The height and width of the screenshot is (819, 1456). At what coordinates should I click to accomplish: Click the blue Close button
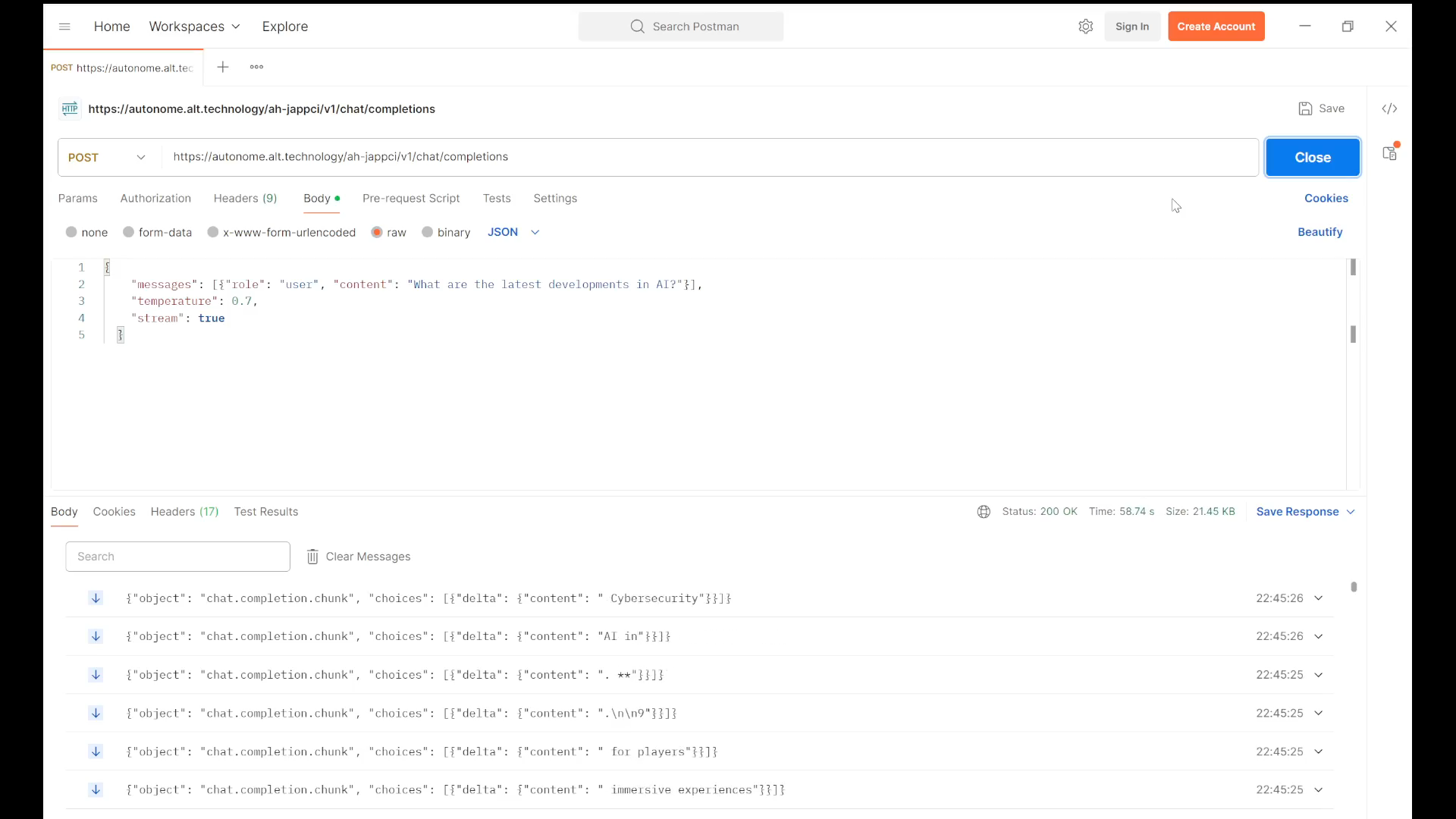tap(1313, 157)
